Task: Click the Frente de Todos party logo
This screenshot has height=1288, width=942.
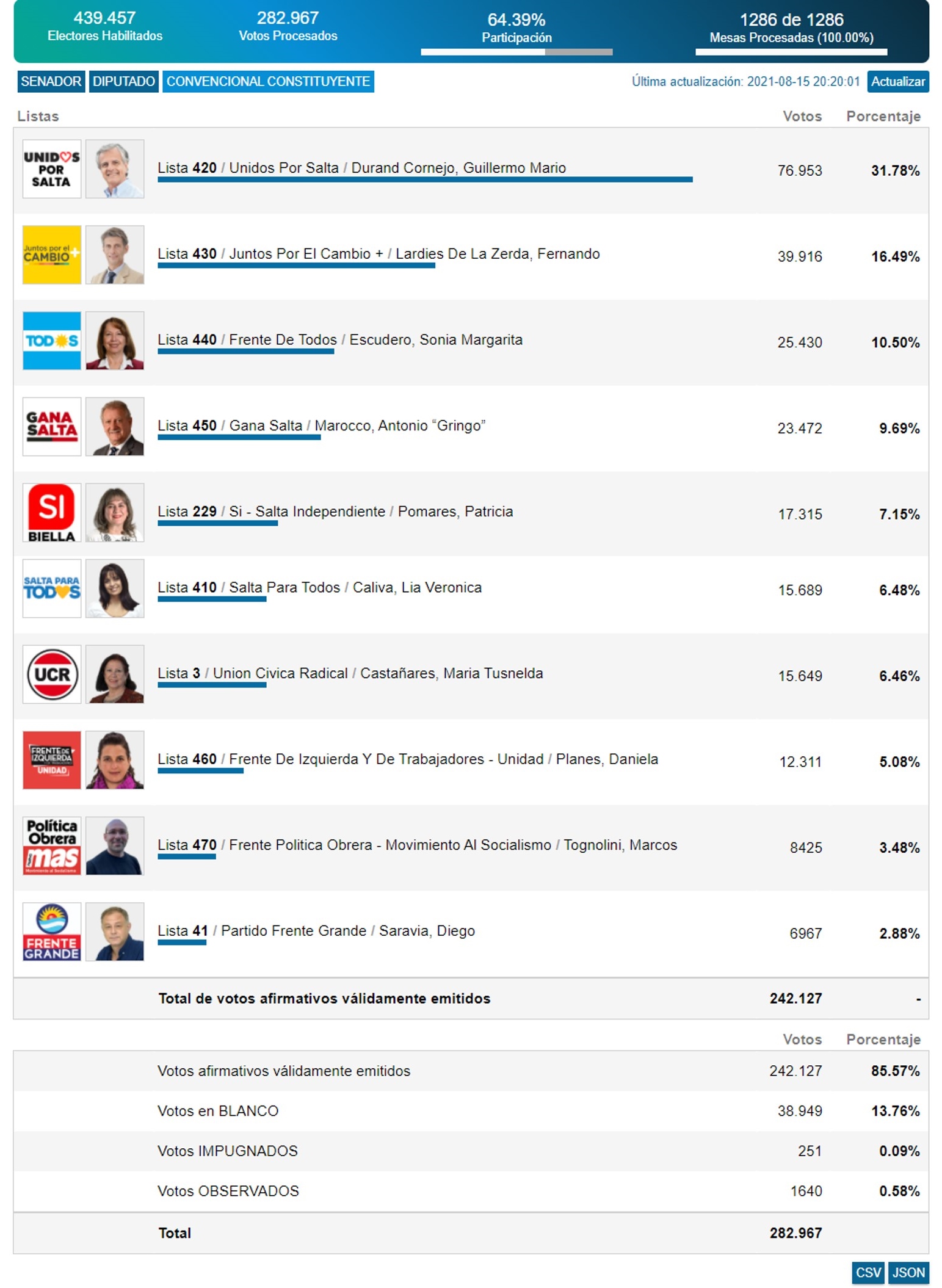Action: pos(52,341)
